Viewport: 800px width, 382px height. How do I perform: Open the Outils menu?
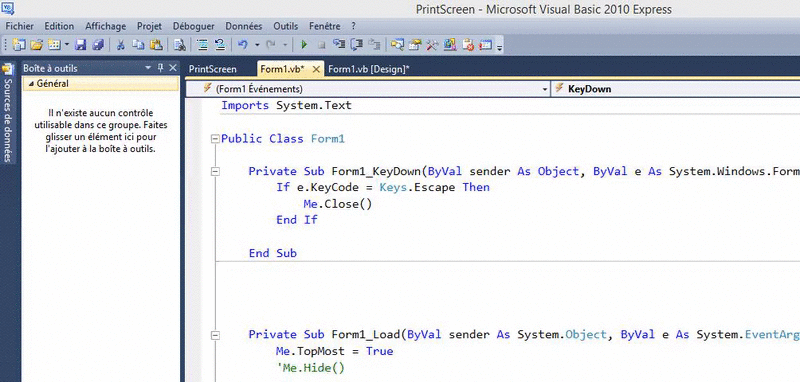(286, 26)
